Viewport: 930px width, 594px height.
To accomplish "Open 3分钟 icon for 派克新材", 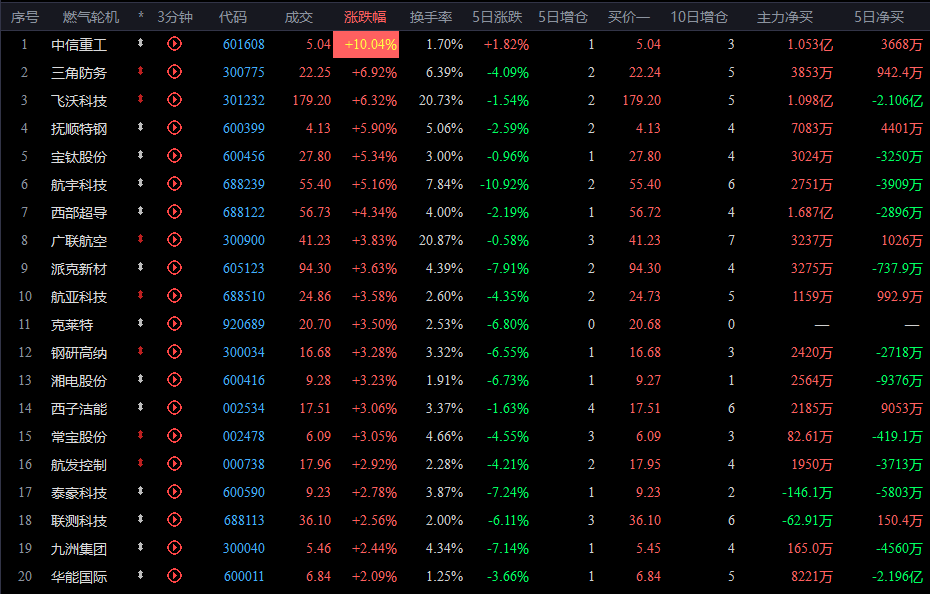I will point(174,268).
